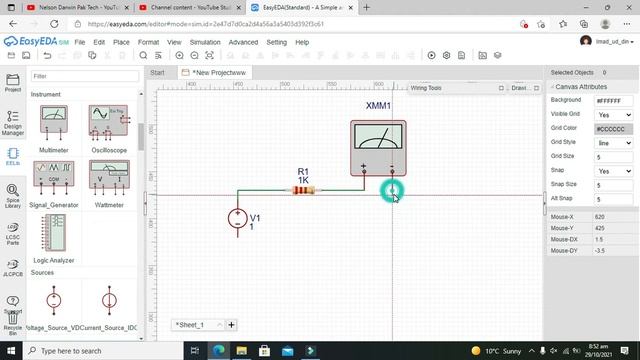The width and height of the screenshot is (640, 360).
Task: Click the Find magnifier toolbar icon
Action: pyautogui.click(x=143, y=55)
